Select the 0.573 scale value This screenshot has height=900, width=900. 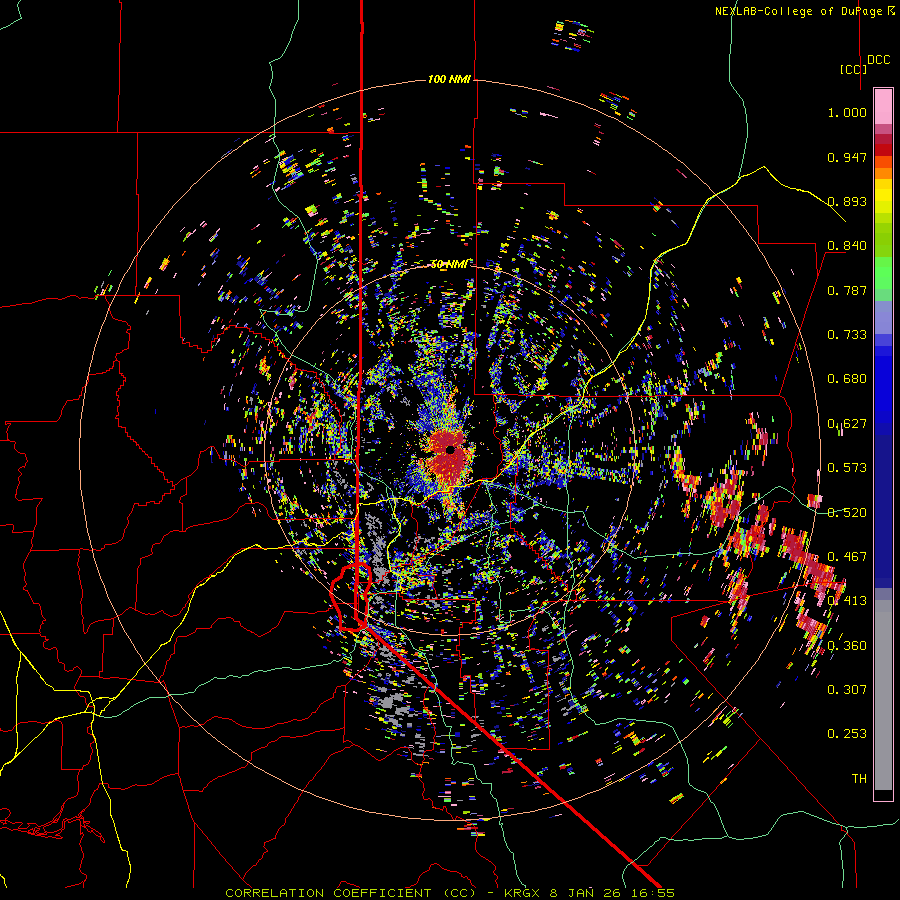pyautogui.click(x=847, y=468)
